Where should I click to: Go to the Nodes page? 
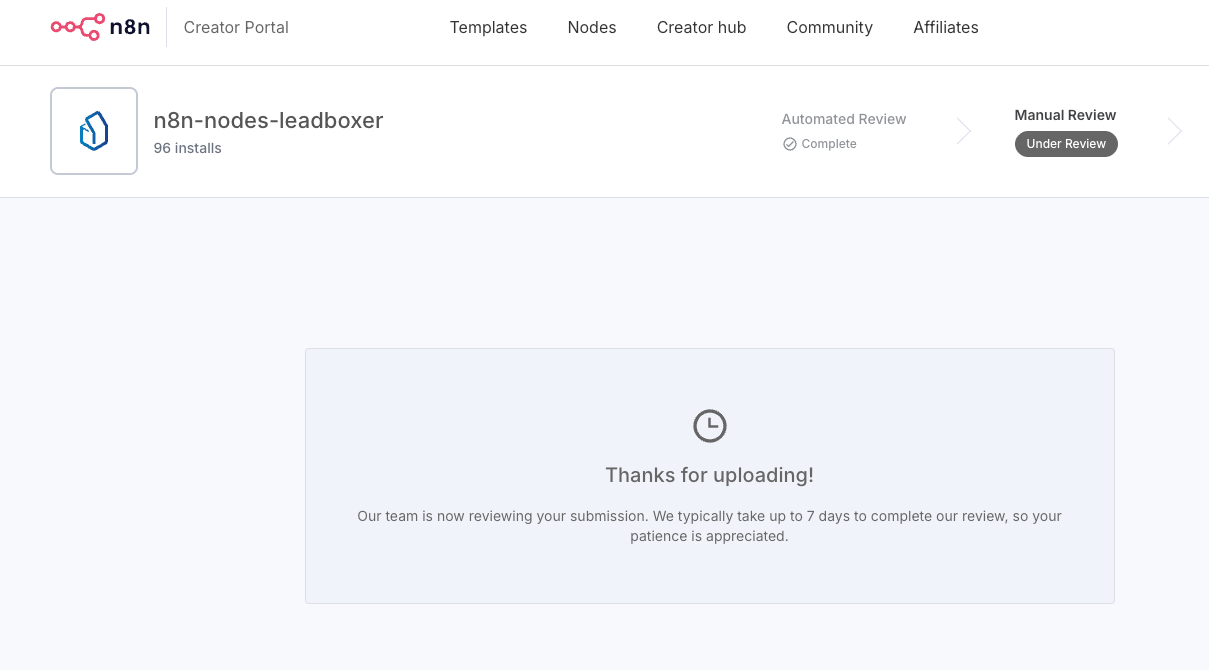click(x=592, y=27)
